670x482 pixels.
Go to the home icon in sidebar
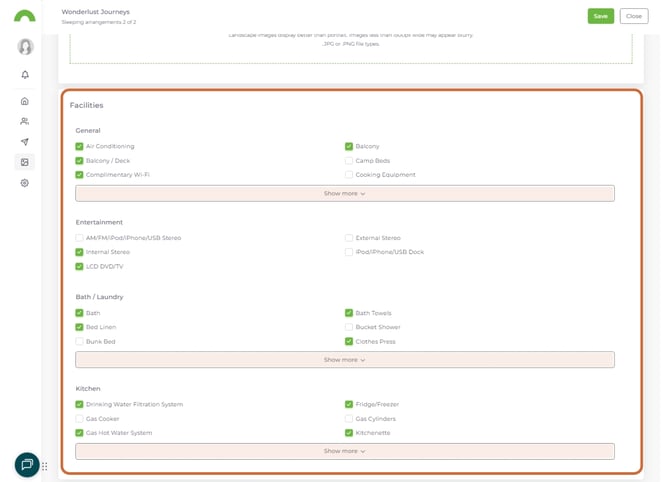click(25, 101)
